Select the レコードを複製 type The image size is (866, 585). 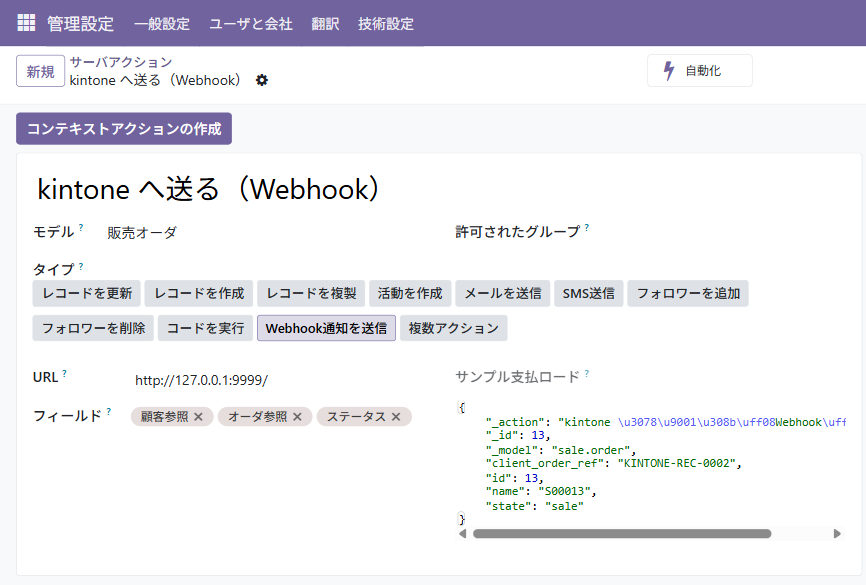pyautogui.click(x=311, y=293)
